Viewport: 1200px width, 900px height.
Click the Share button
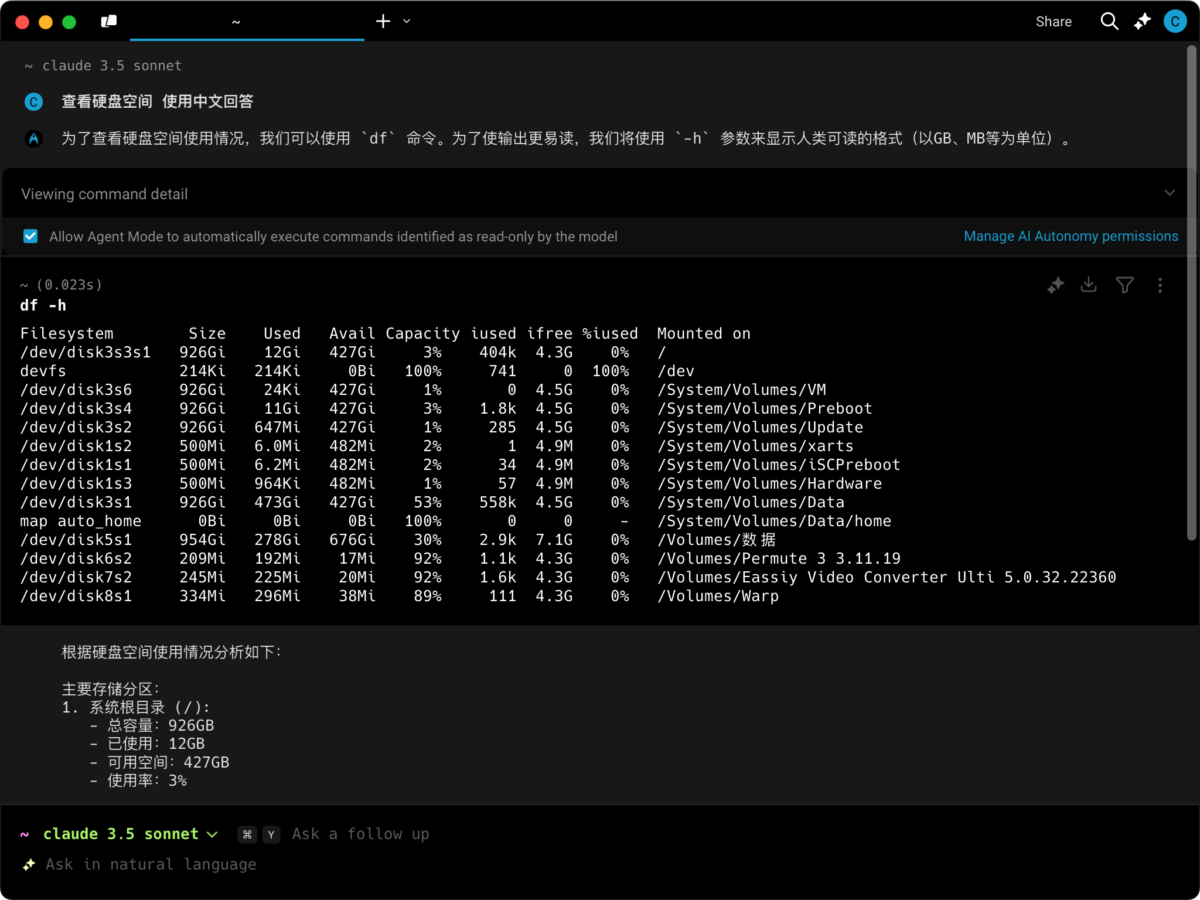(1054, 21)
